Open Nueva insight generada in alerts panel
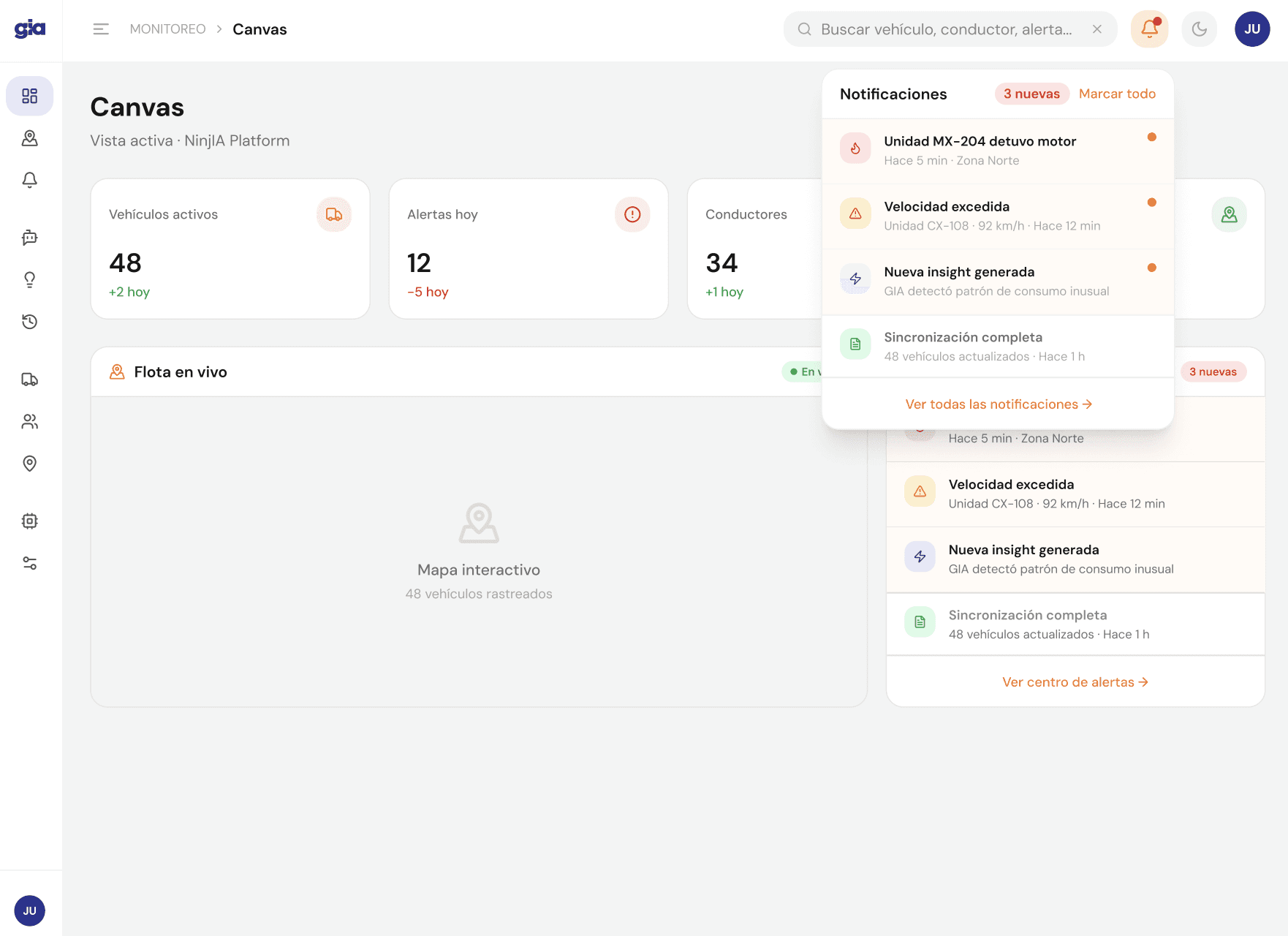Screen dimensions: 1288x936 (1075, 559)
